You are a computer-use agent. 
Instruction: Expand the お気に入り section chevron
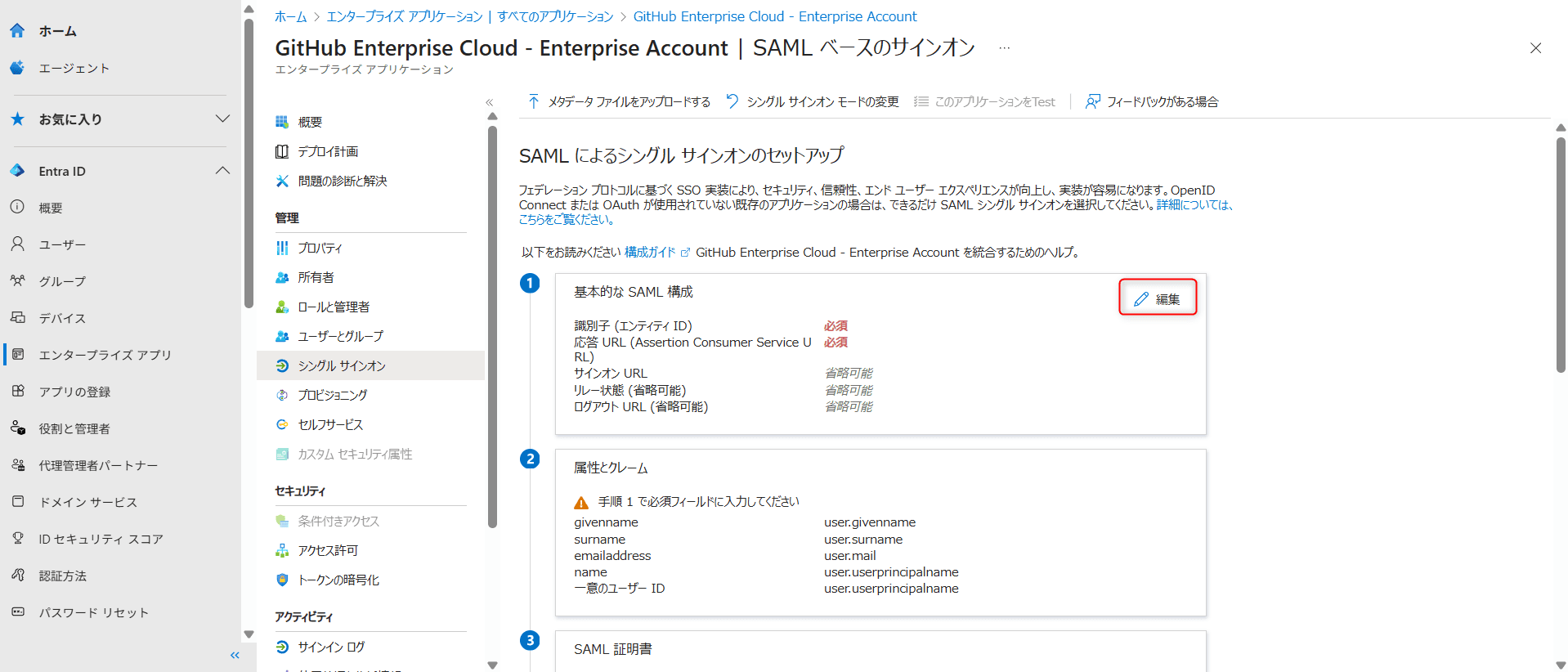pos(222,119)
